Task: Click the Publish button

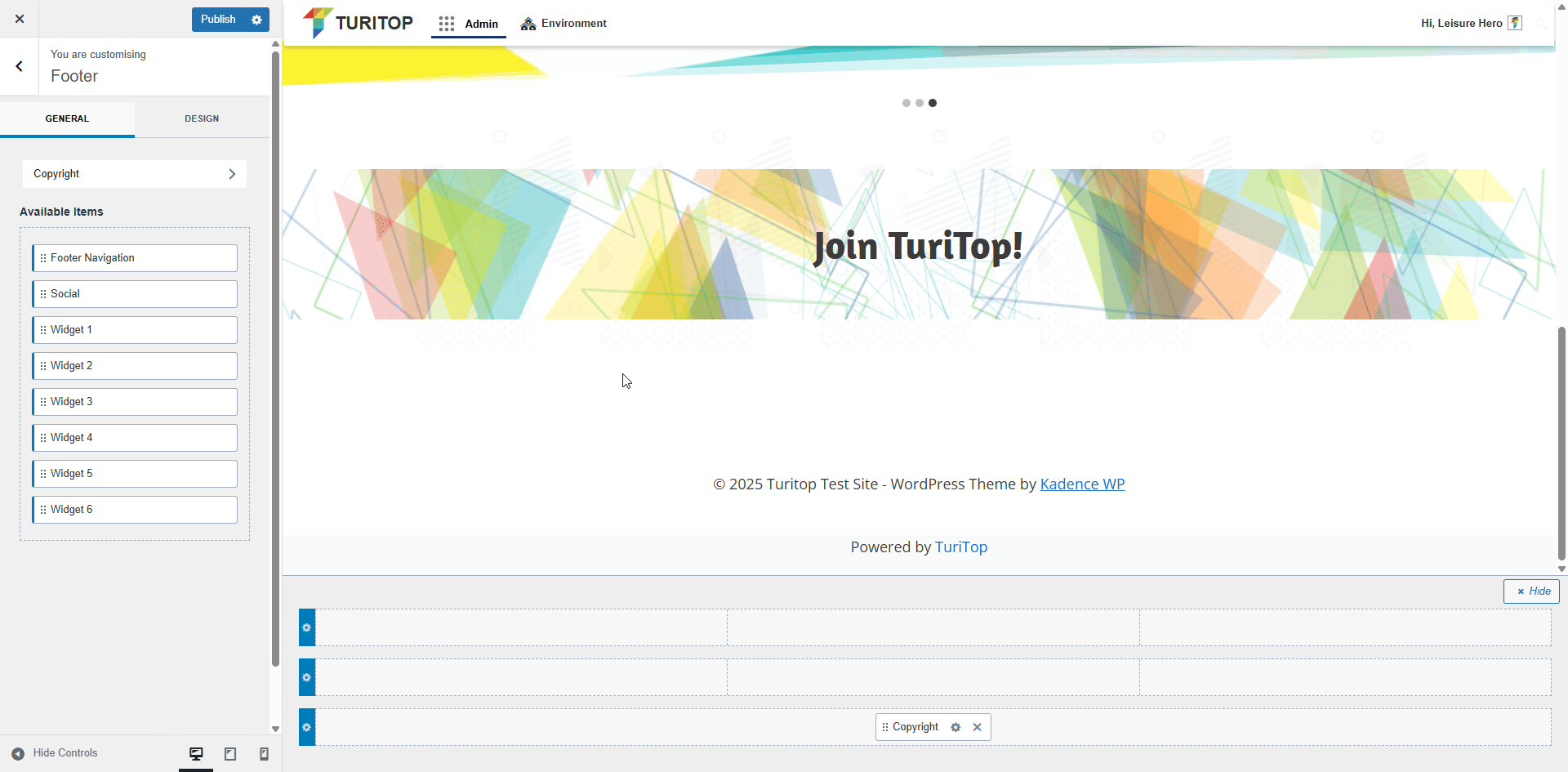Action: point(218,20)
